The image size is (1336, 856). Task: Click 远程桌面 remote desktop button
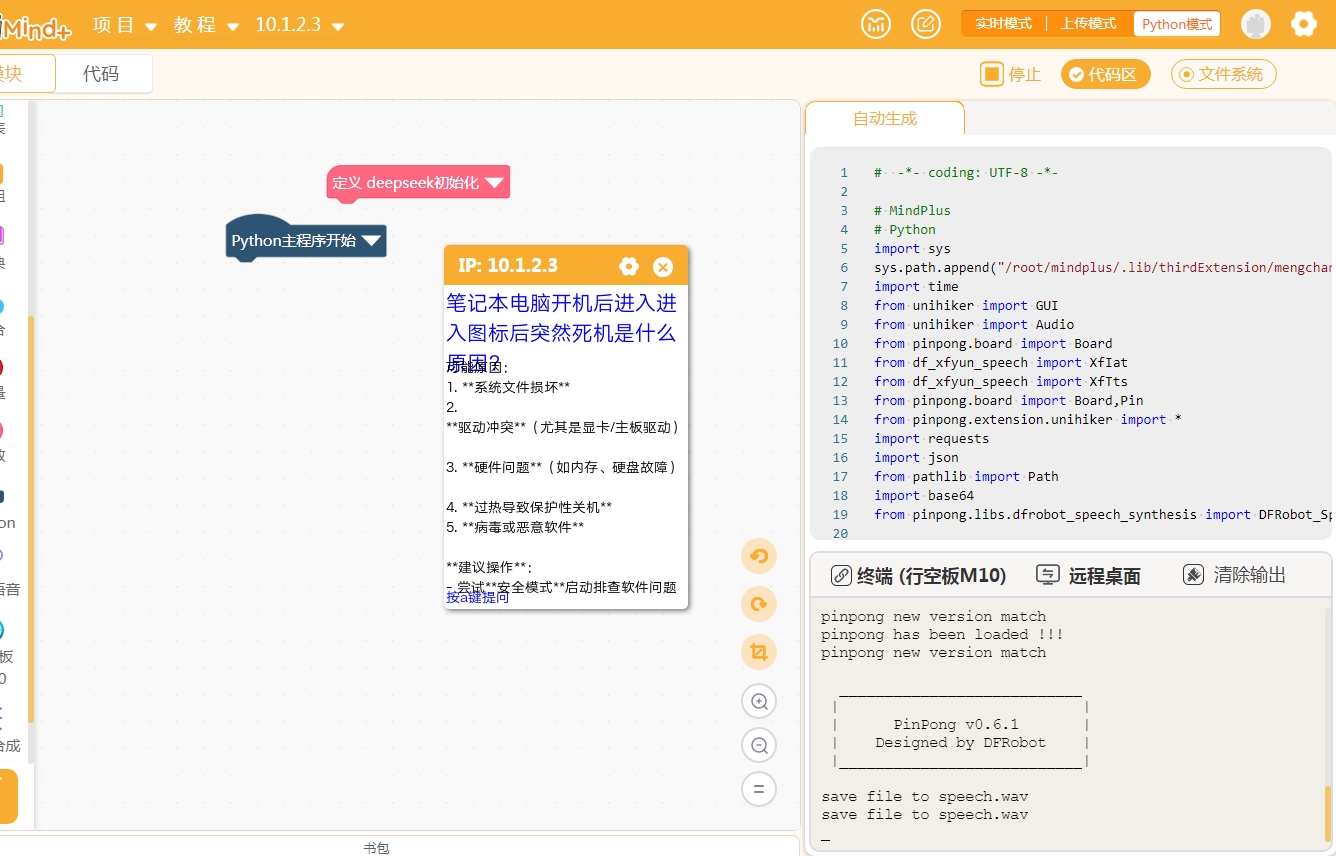[1088, 575]
